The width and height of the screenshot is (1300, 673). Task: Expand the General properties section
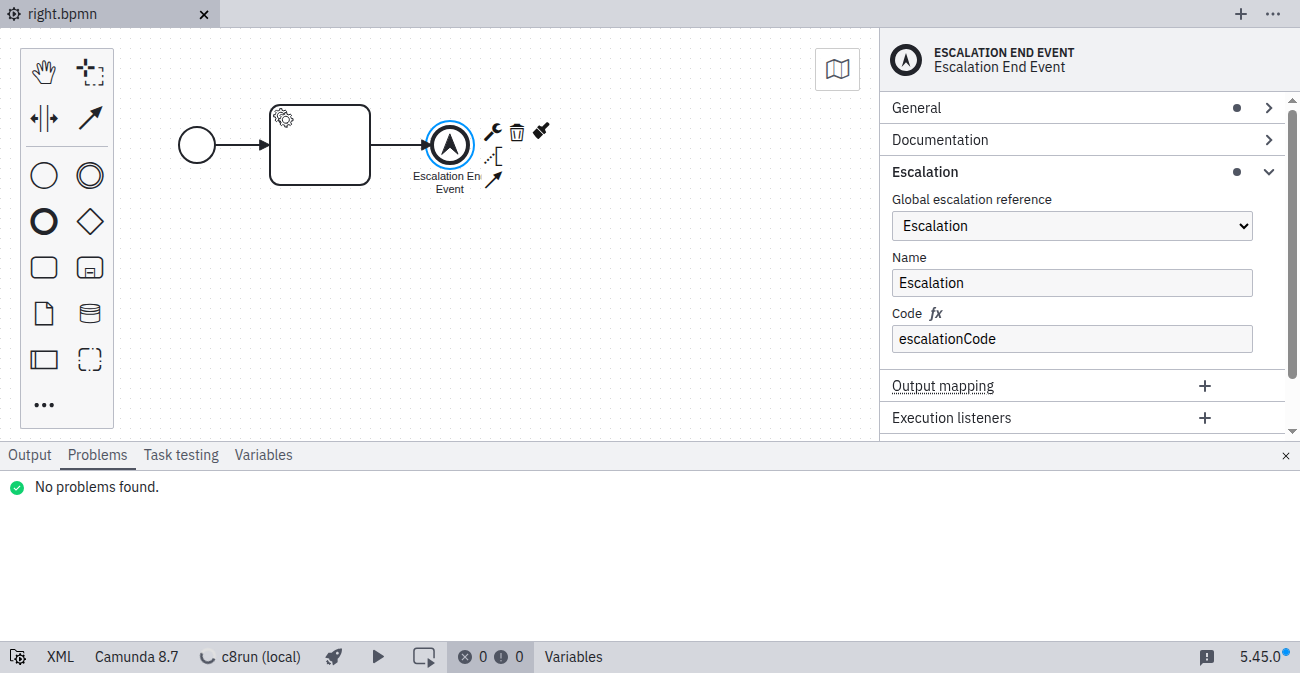[x=1083, y=107]
